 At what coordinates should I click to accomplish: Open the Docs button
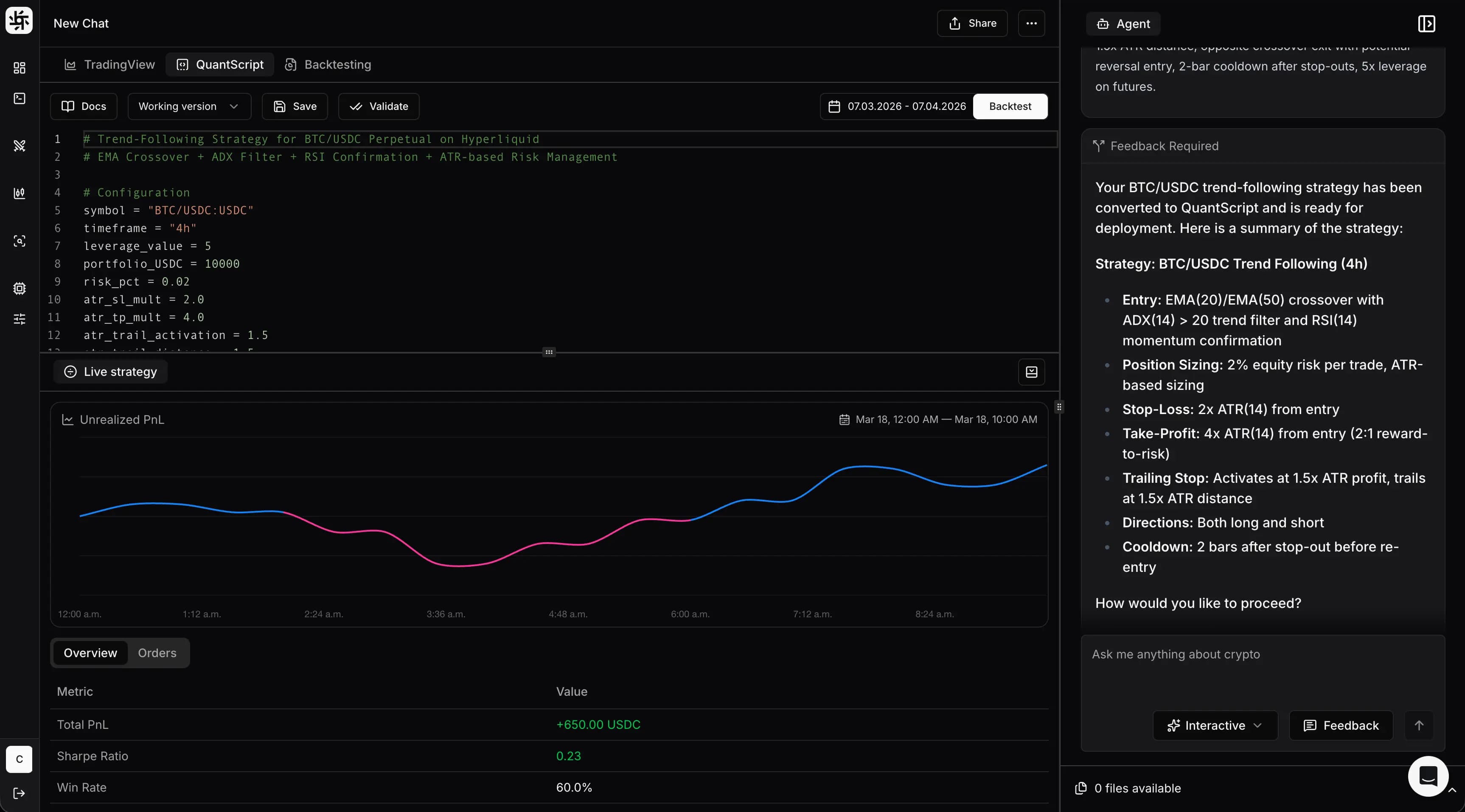(84, 106)
